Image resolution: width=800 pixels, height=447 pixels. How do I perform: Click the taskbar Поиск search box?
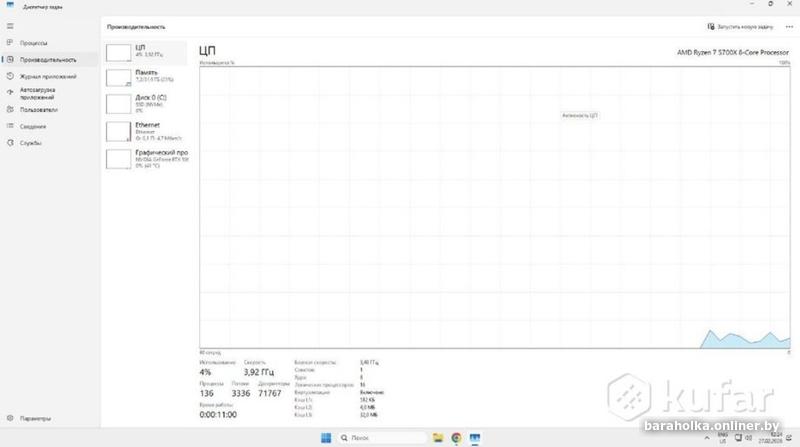coord(381,438)
